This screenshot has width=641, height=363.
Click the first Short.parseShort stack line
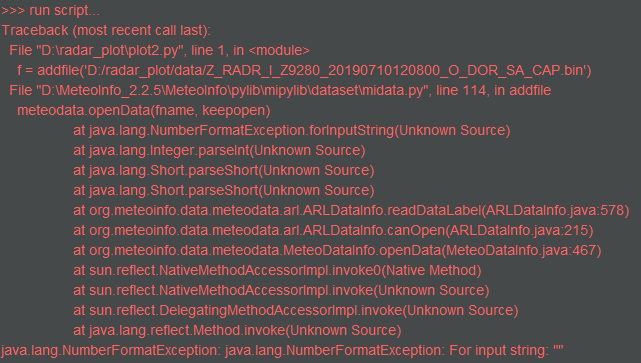(x=224, y=170)
